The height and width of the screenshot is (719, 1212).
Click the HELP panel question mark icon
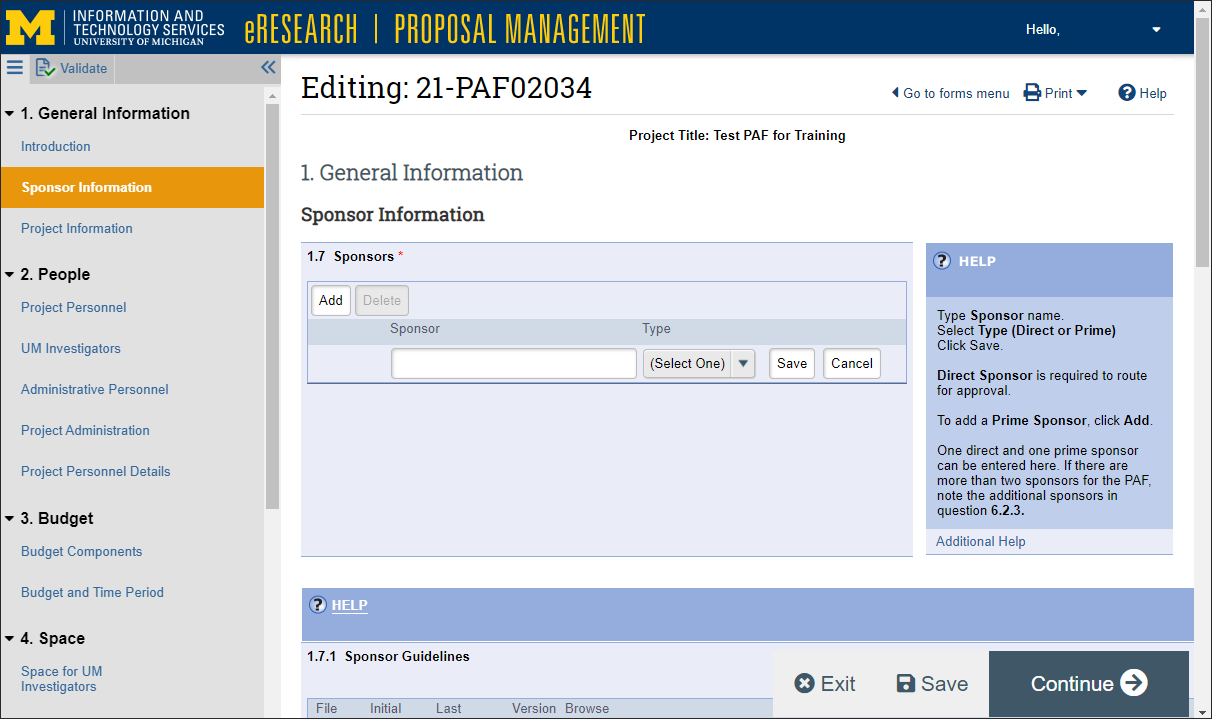941,261
